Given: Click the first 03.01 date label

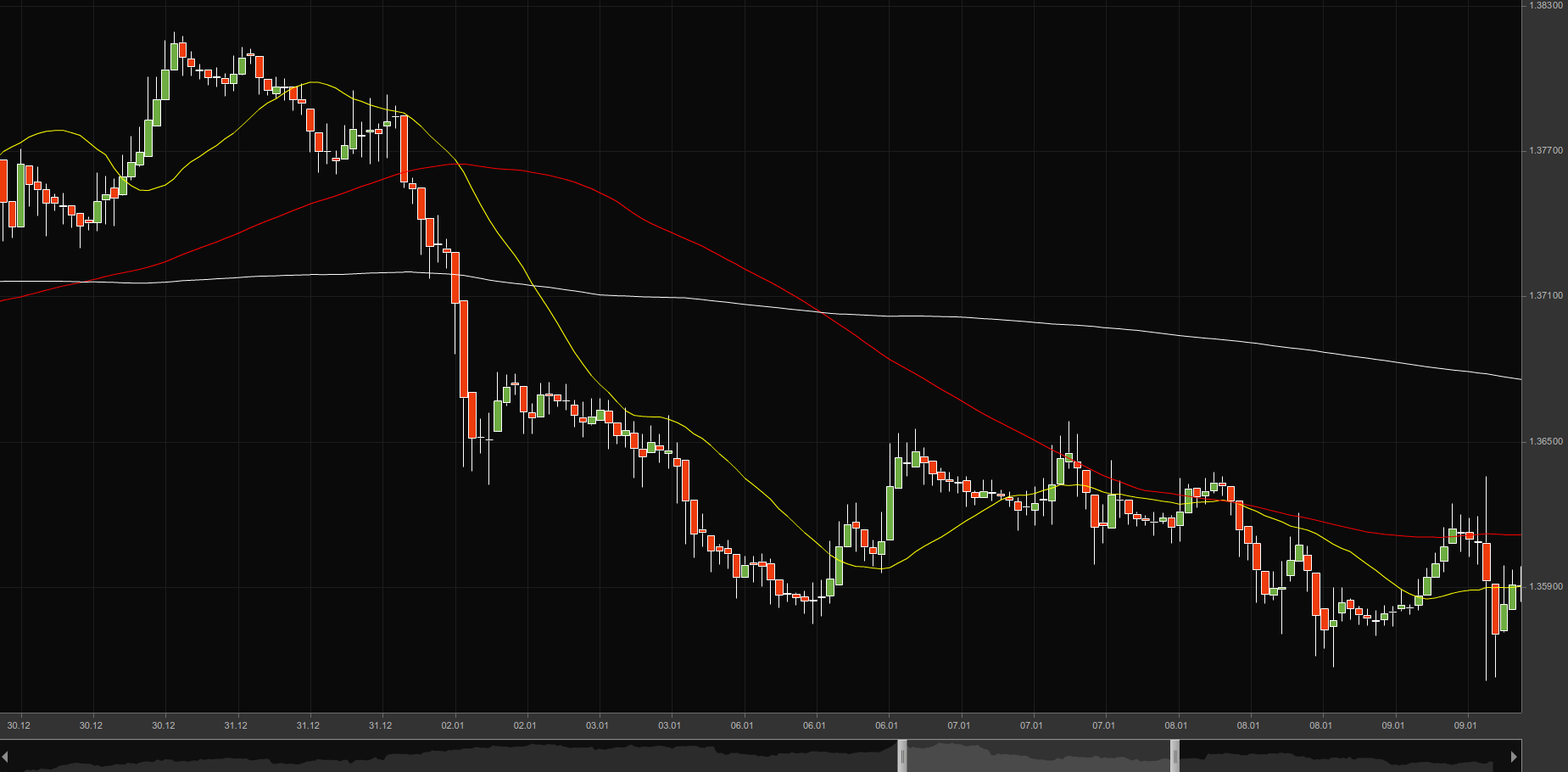Looking at the screenshot, I should tap(597, 725).
